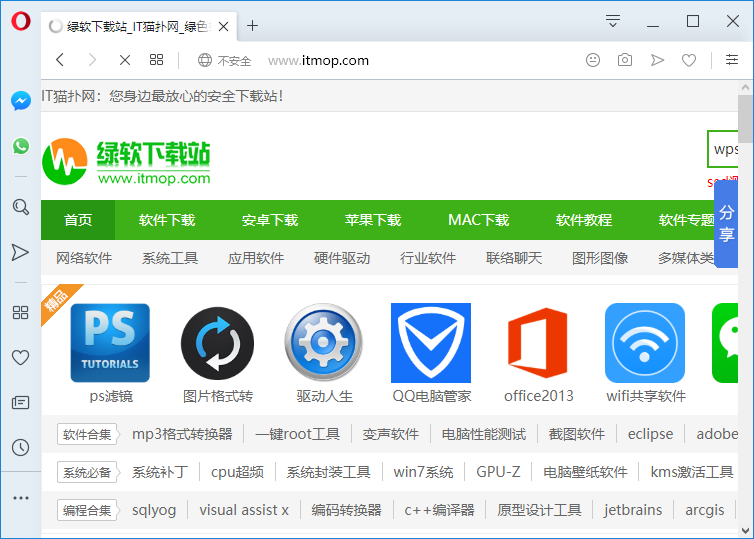Open WhatsApp in the sidebar
Viewport: 754px width, 539px height.
(x=21, y=146)
